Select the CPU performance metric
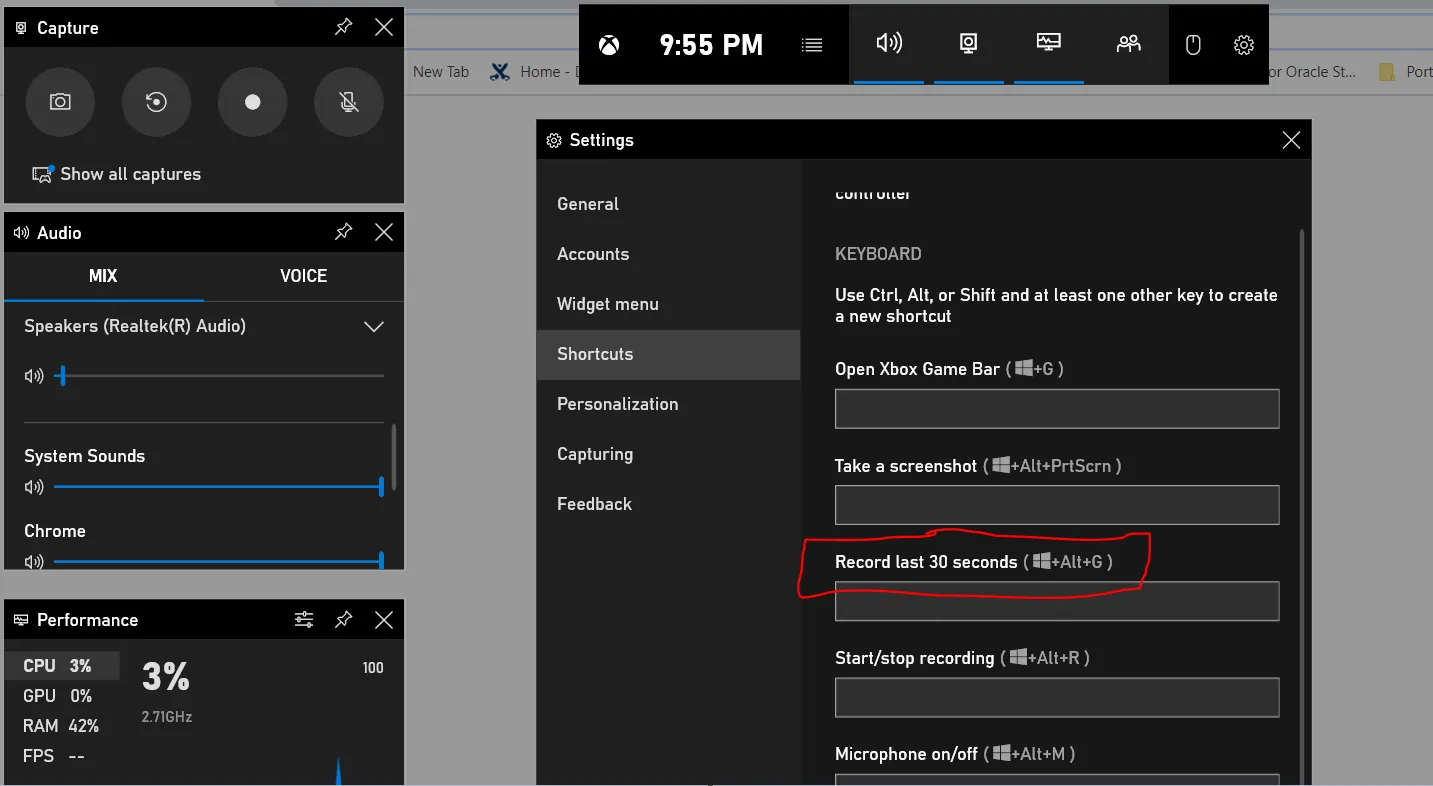The height and width of the screenshot is (786, 1433). pos(62,666)
